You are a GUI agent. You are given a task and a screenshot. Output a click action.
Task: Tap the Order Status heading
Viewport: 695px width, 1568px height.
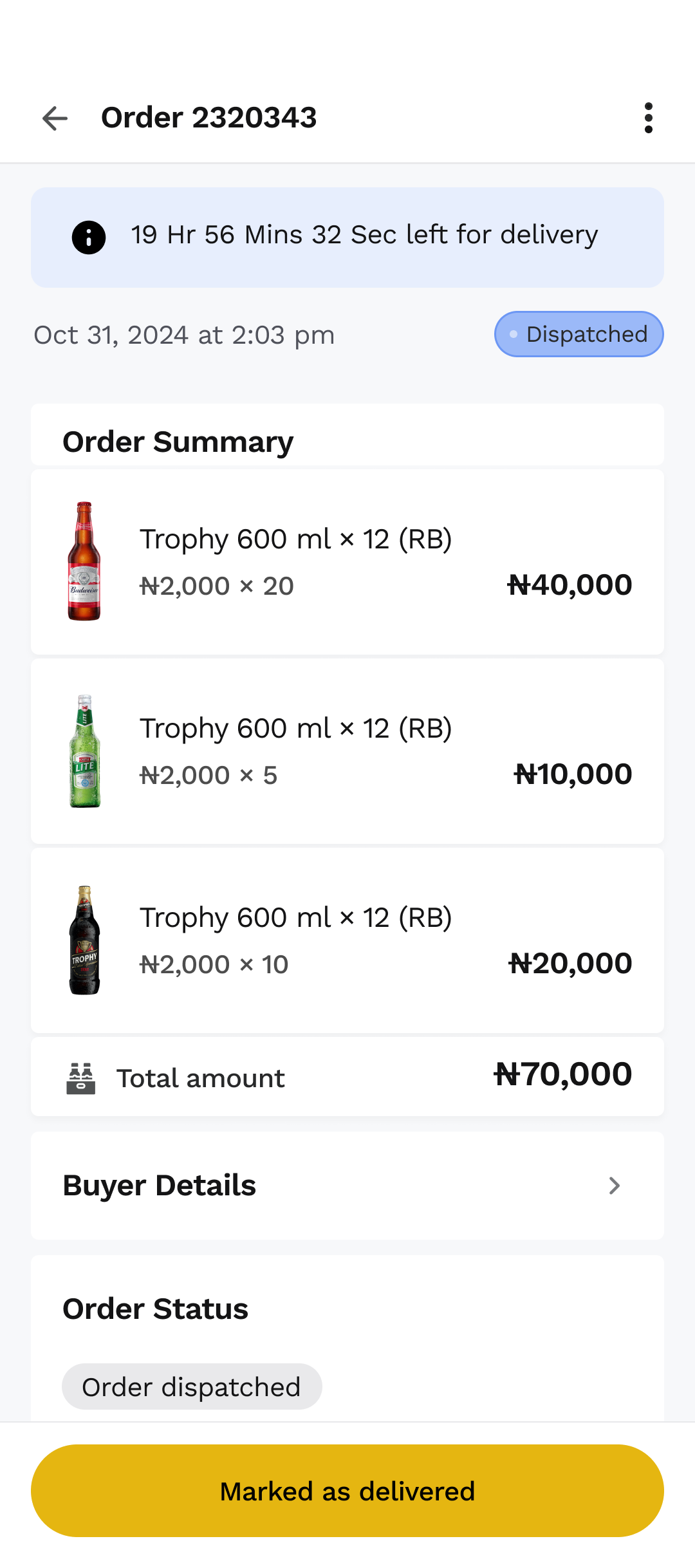click(x=156, y=1309)
